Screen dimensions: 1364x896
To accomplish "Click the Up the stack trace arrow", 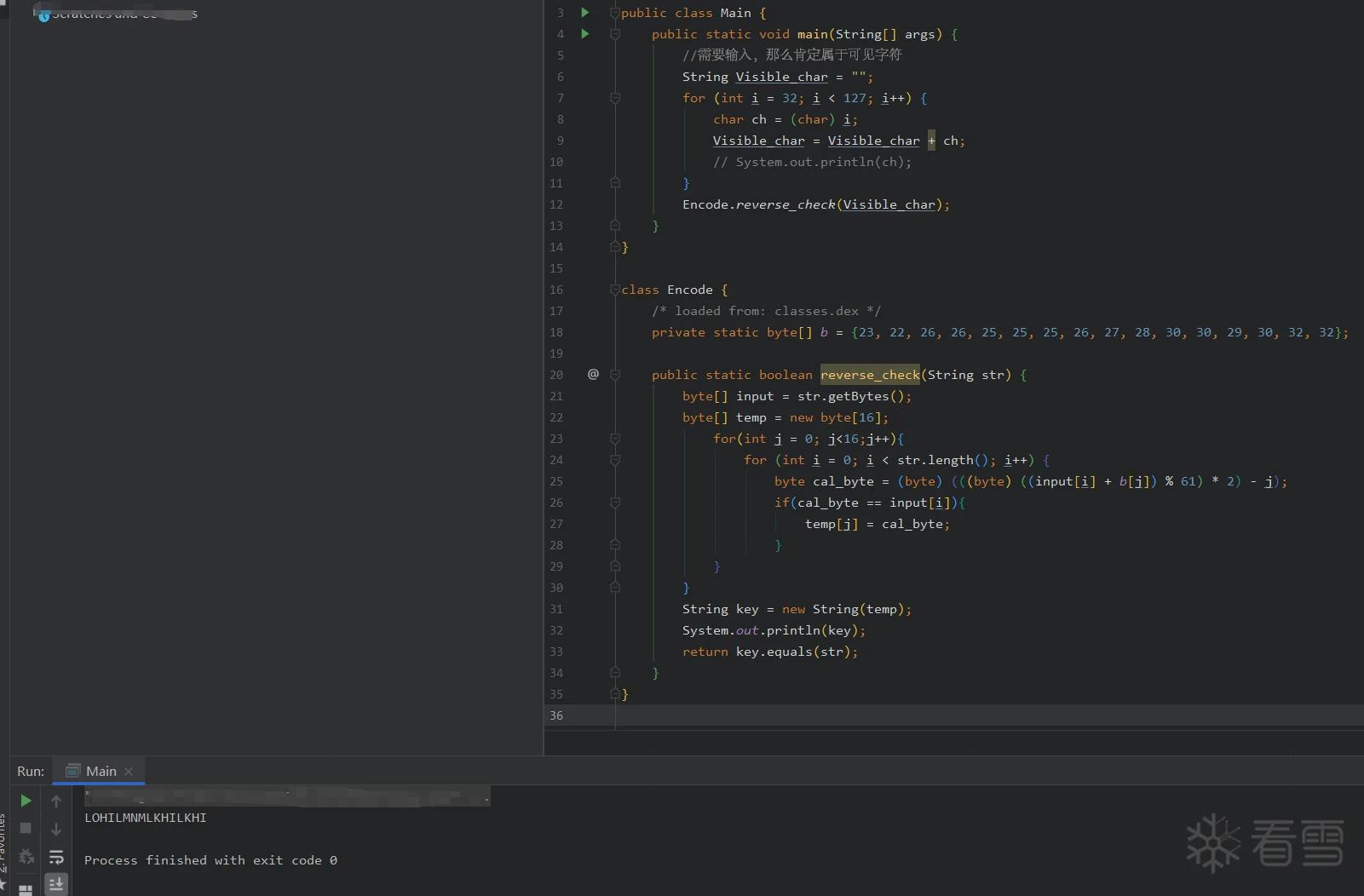I will point(56,801).
